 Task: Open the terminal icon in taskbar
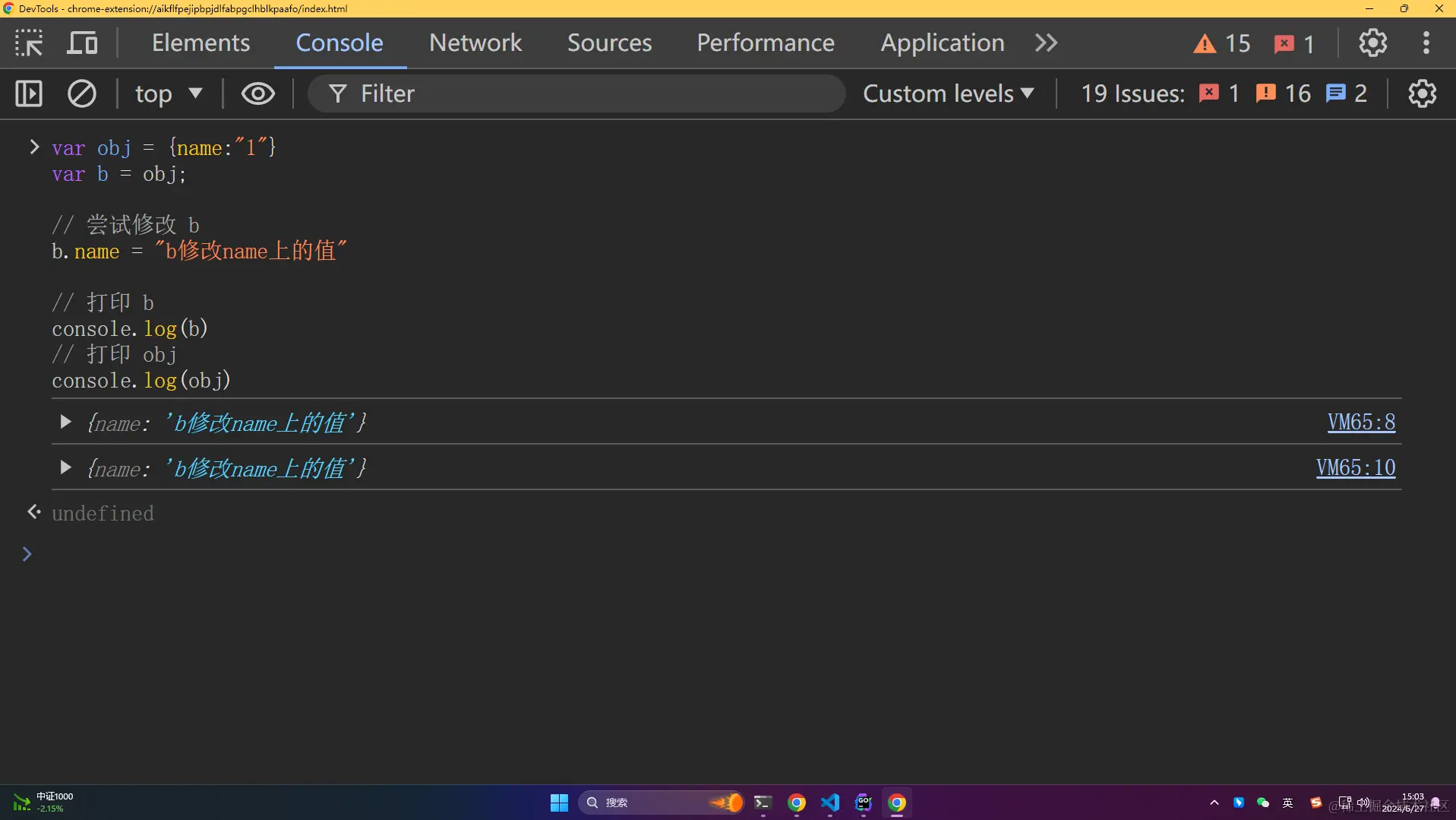click(763, 803)
